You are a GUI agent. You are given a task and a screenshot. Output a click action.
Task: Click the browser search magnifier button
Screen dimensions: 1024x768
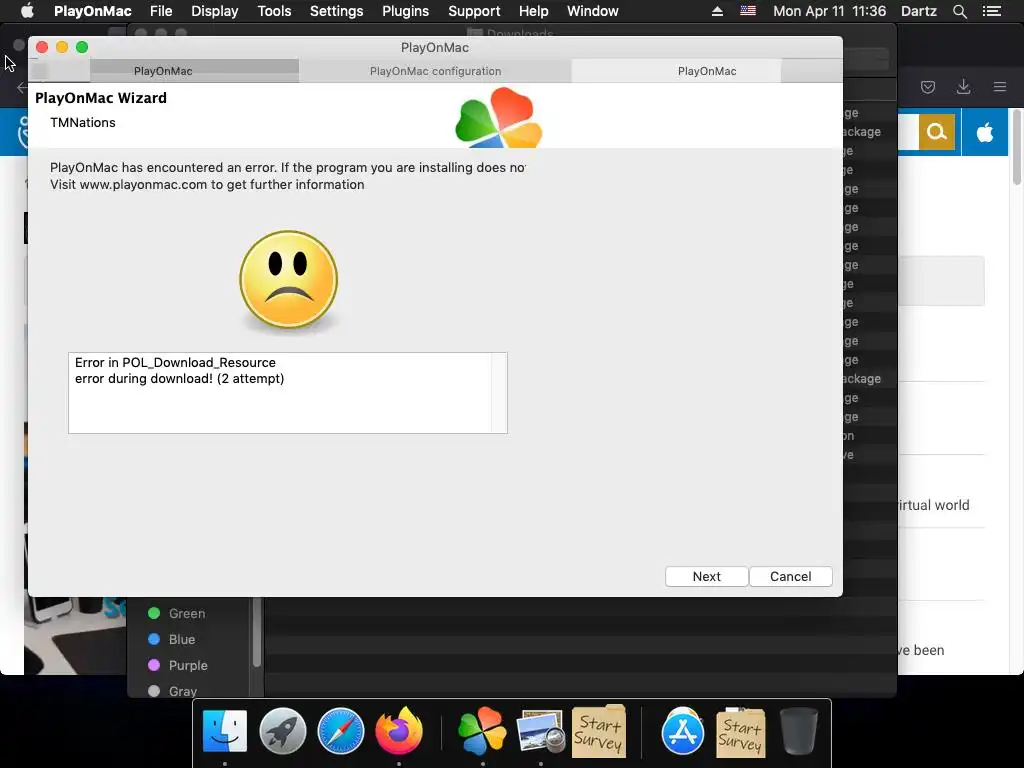pos(936,132)
